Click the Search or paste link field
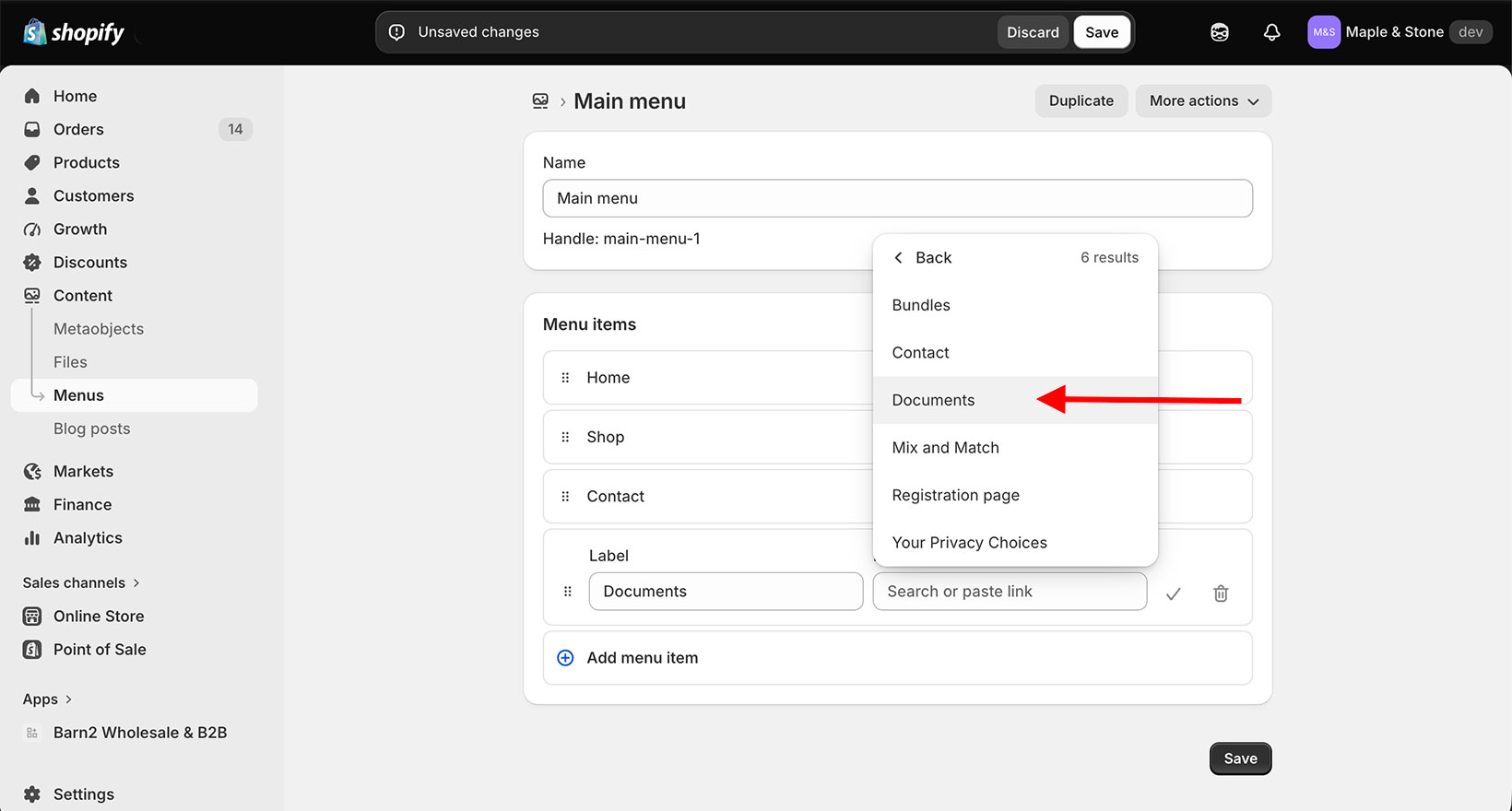 coord(1010,592)
